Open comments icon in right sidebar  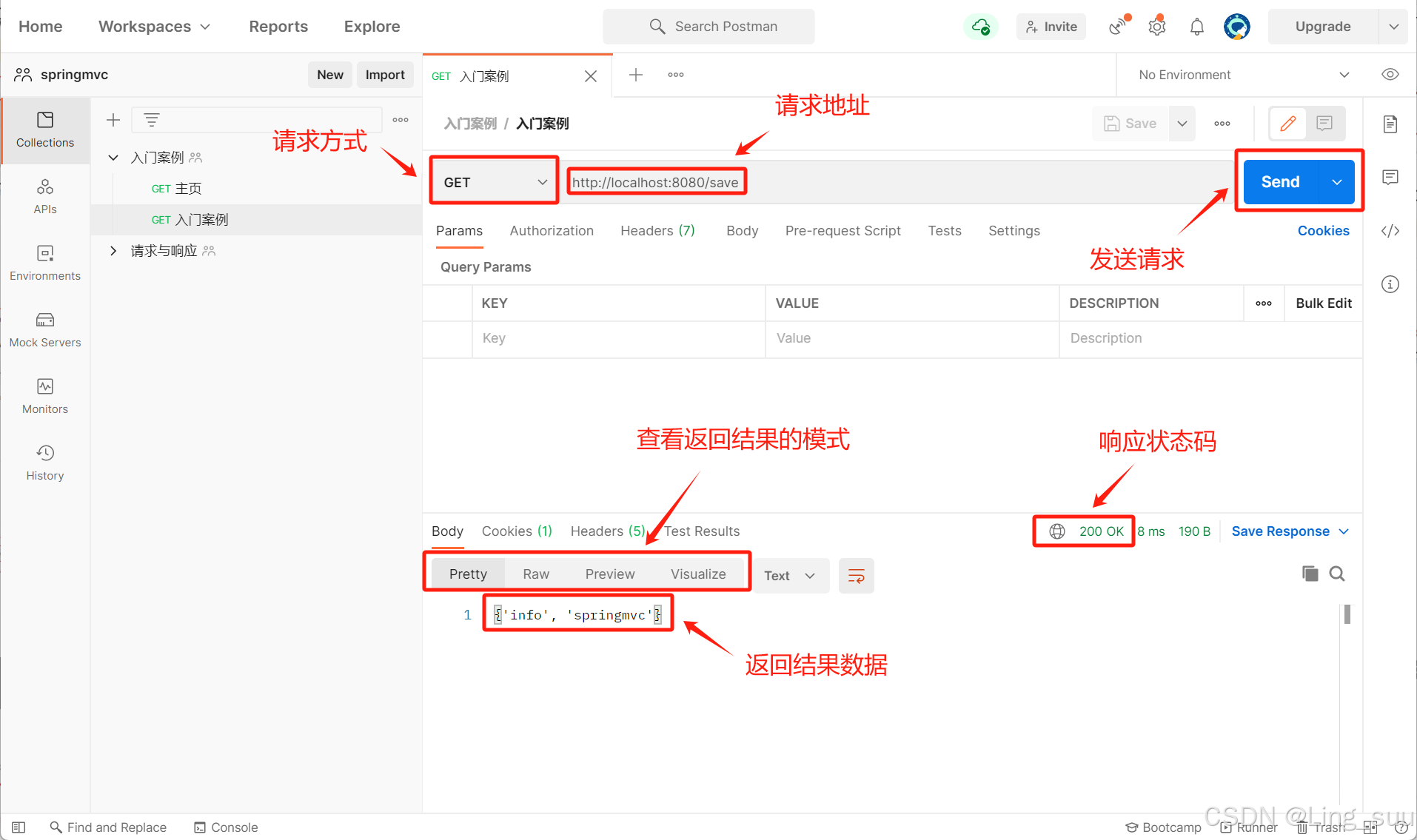click(1390, 178)
